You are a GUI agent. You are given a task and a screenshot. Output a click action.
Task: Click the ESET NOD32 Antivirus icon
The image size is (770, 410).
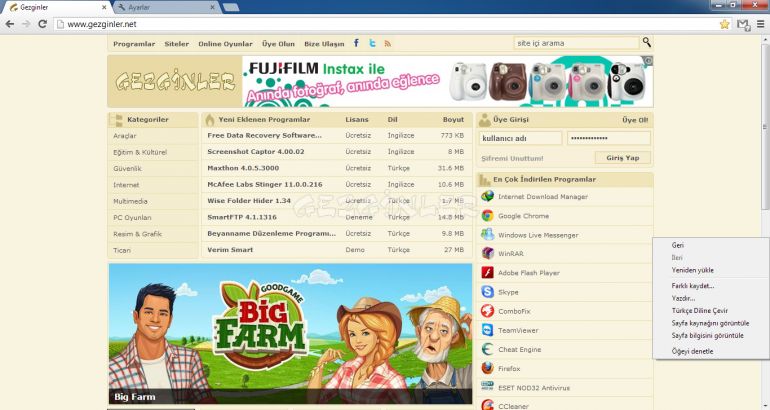(487, 387)
